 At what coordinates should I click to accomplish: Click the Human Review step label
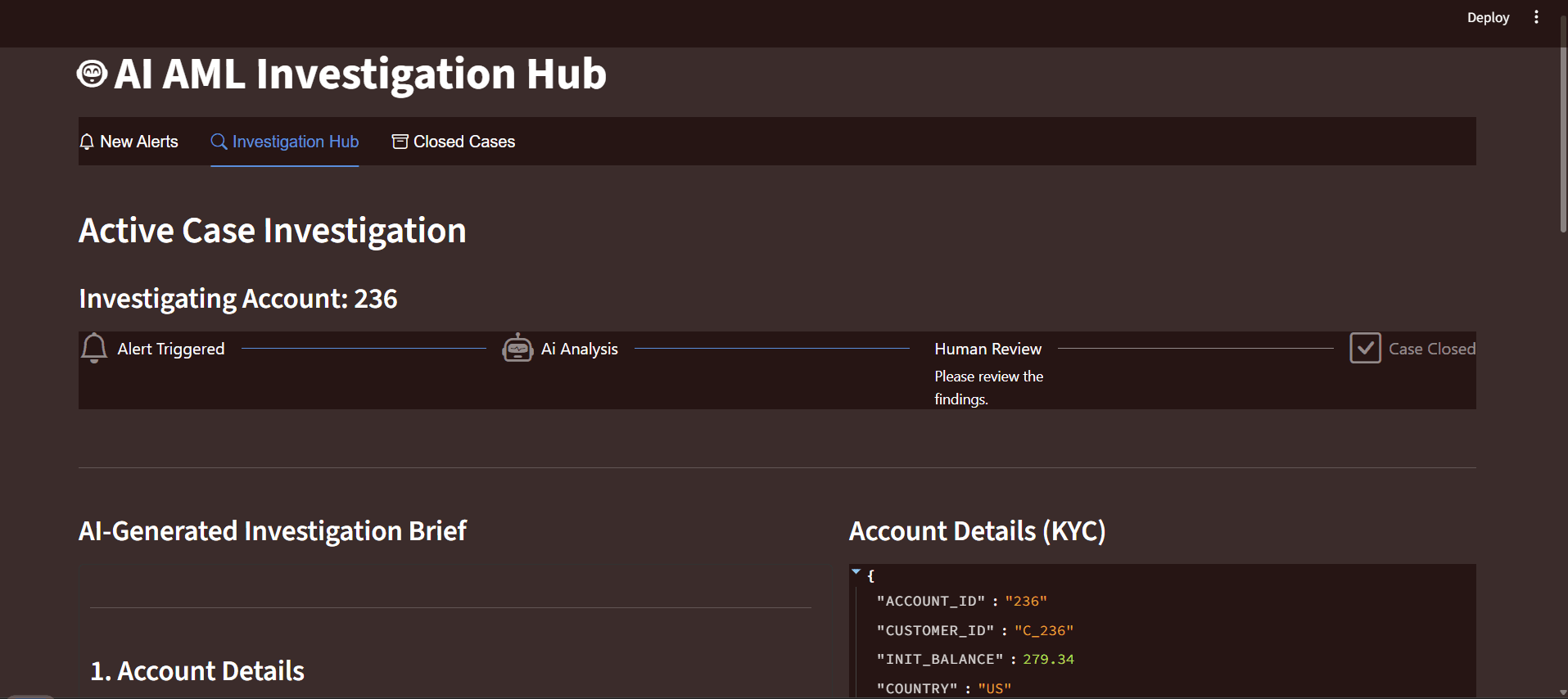[x=988, y=349]
